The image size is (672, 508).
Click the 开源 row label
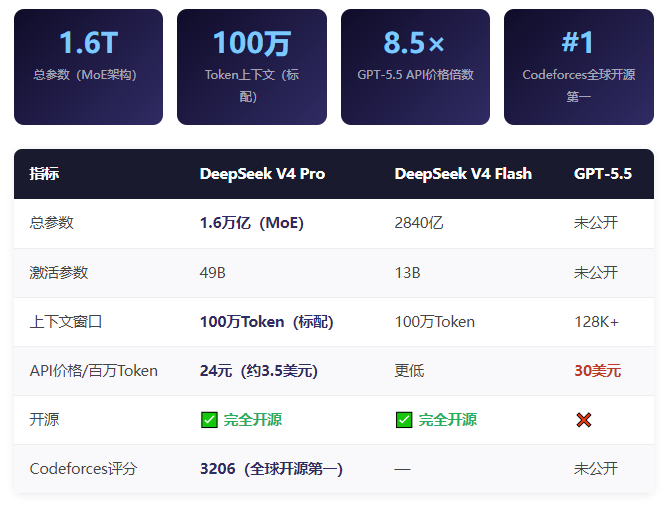(44, 420)
